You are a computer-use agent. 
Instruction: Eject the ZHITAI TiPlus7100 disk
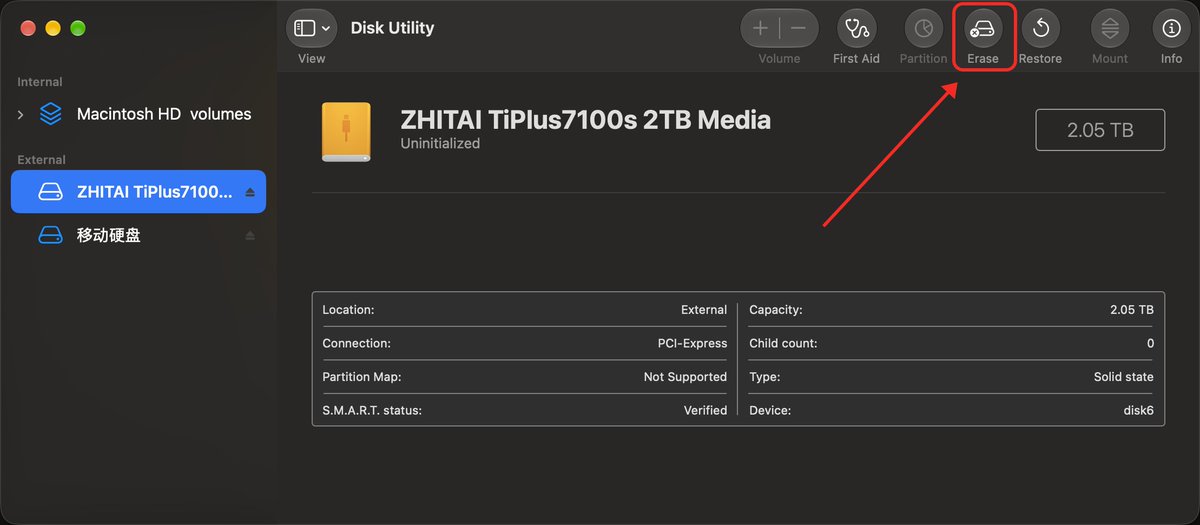click(250, 192)
